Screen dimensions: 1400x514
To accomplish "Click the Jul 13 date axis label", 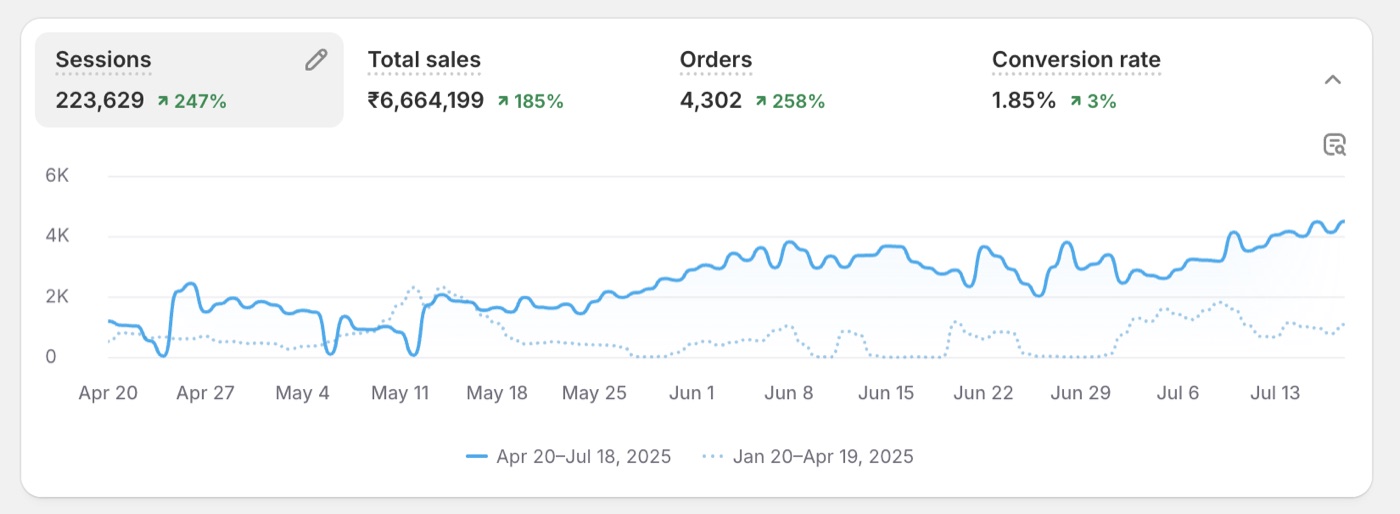I will click(1276, 393).
